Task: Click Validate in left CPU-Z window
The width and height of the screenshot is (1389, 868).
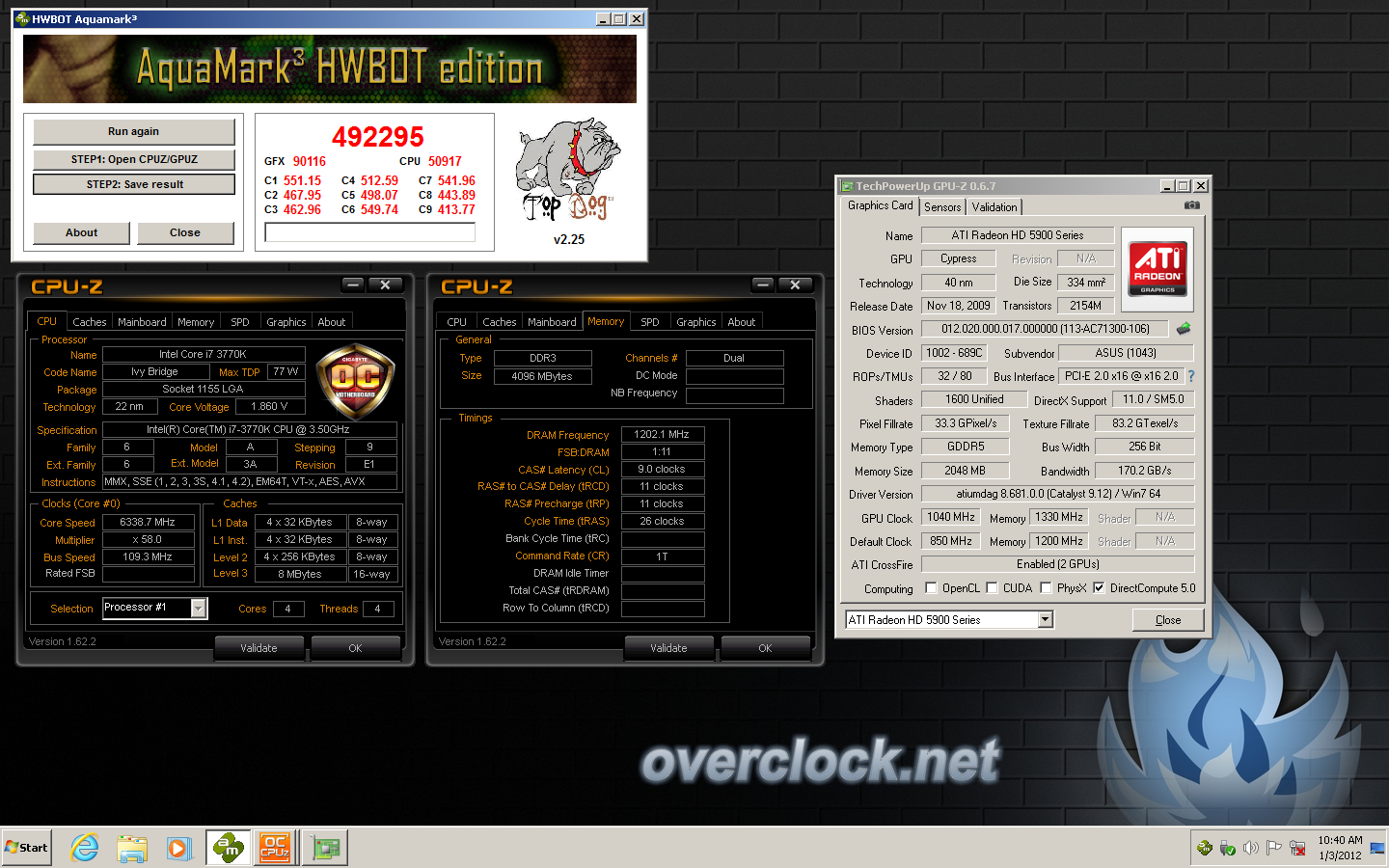Action: (x=259, y=648)
